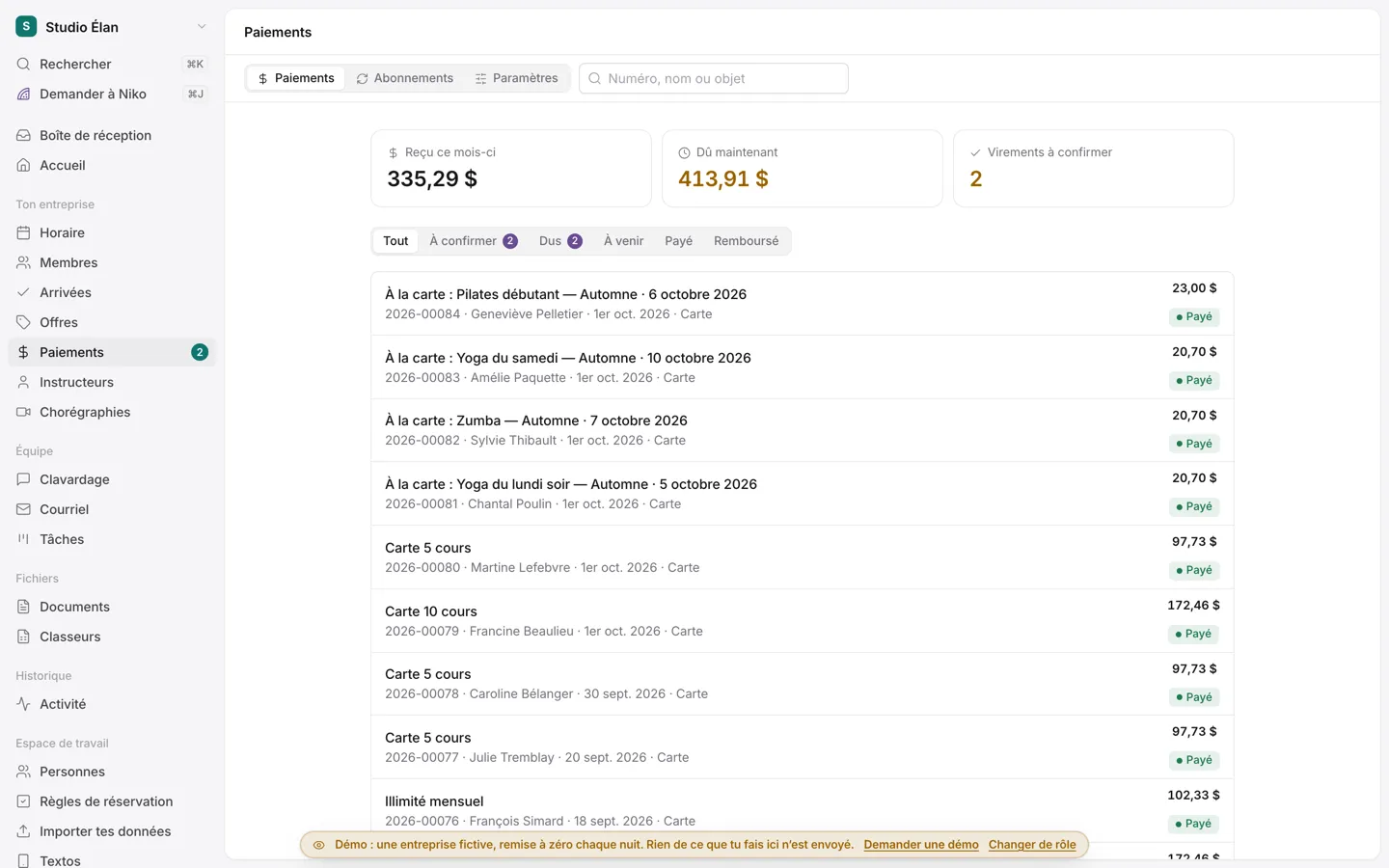
Task: Show Remboursé payments filter
Action: pyautogui.click(x=747, y=241)
